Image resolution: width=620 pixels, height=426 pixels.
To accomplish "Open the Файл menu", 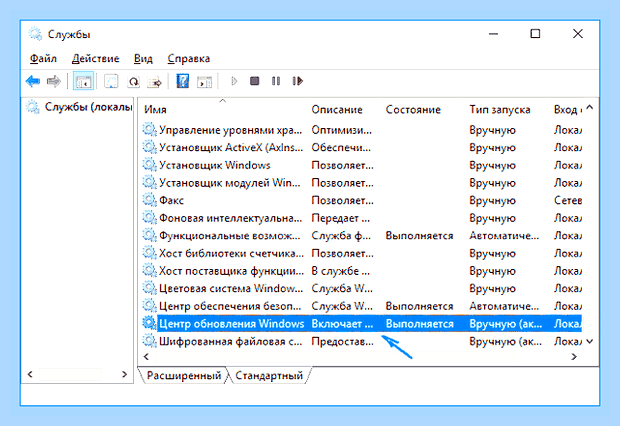I will (43, 59).
